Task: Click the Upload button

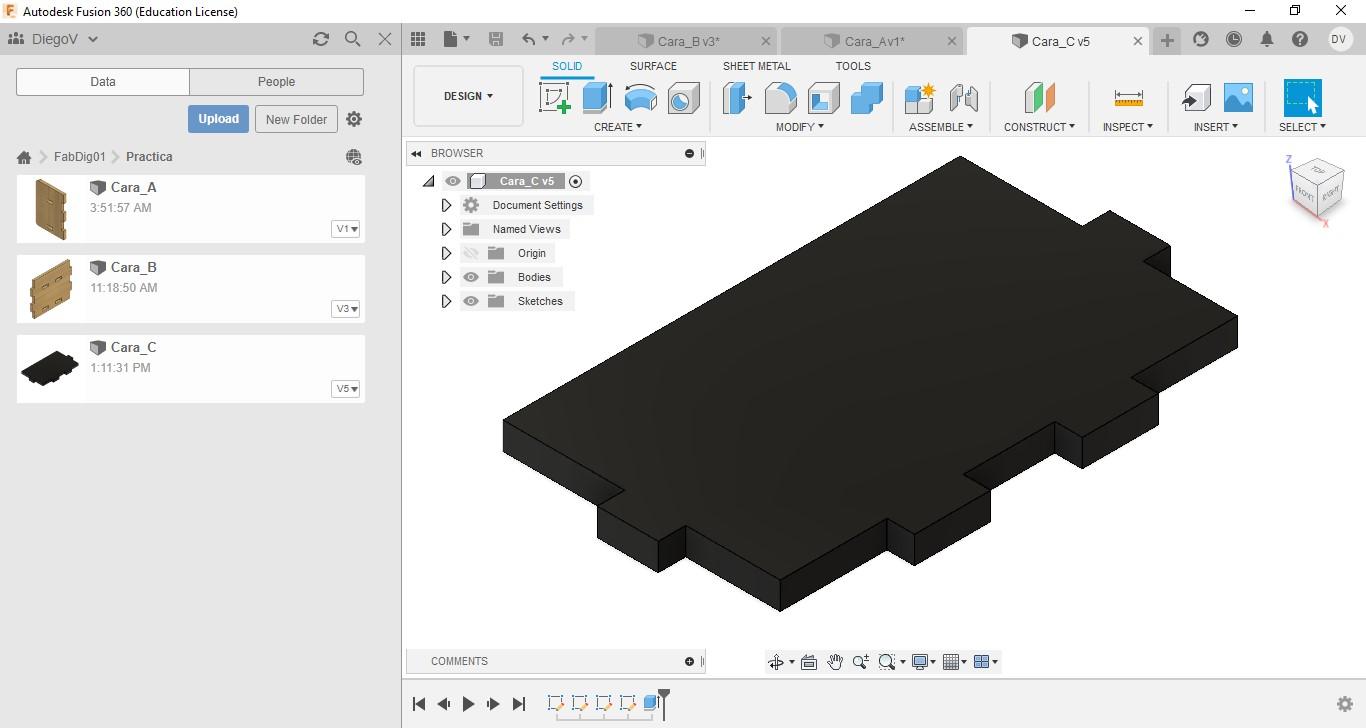Action: pyautogui.click(x=218, y=119)
